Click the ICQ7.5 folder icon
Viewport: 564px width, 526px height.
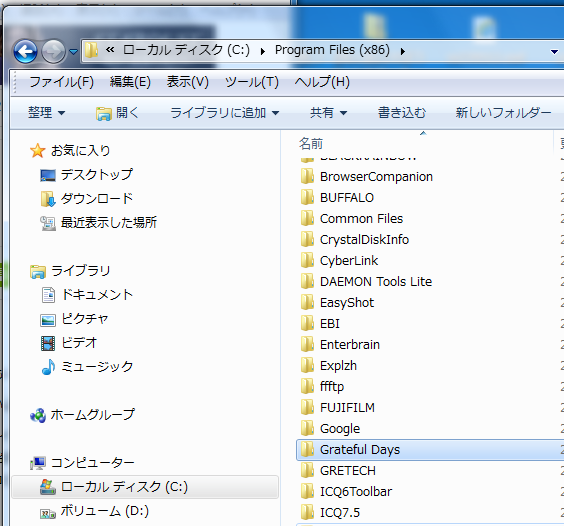tap(307, 512)
